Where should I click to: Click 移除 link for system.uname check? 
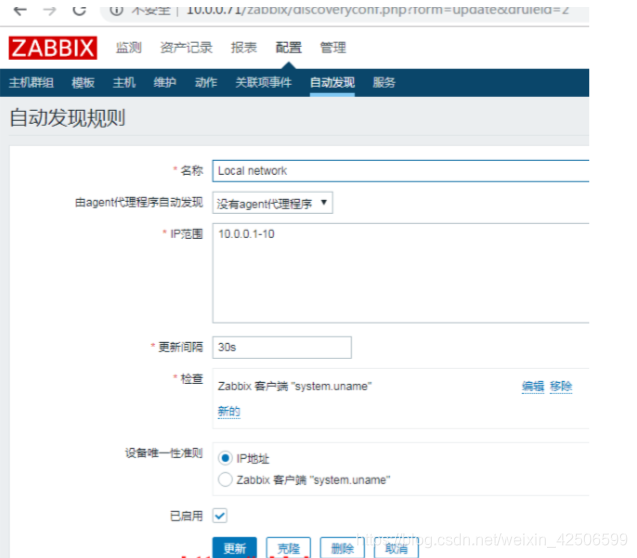pos(561,386)
